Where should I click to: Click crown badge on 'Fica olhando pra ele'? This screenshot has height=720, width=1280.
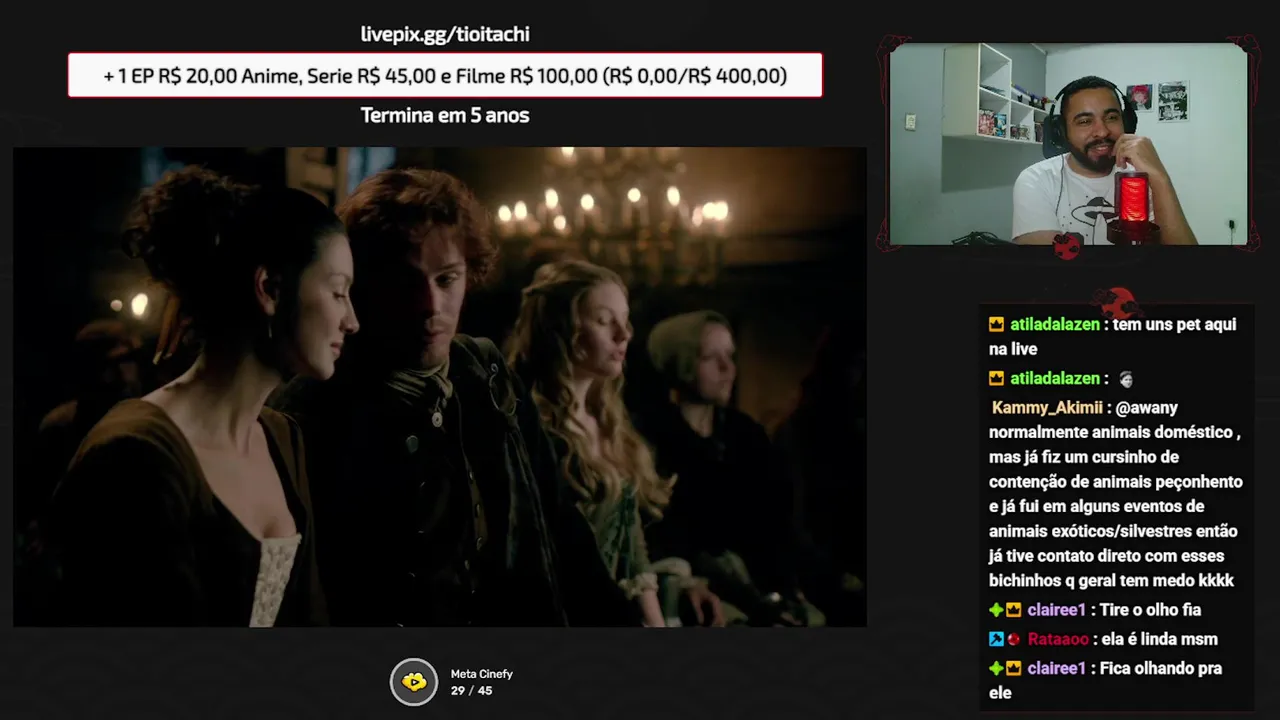tap(1013, 668)
